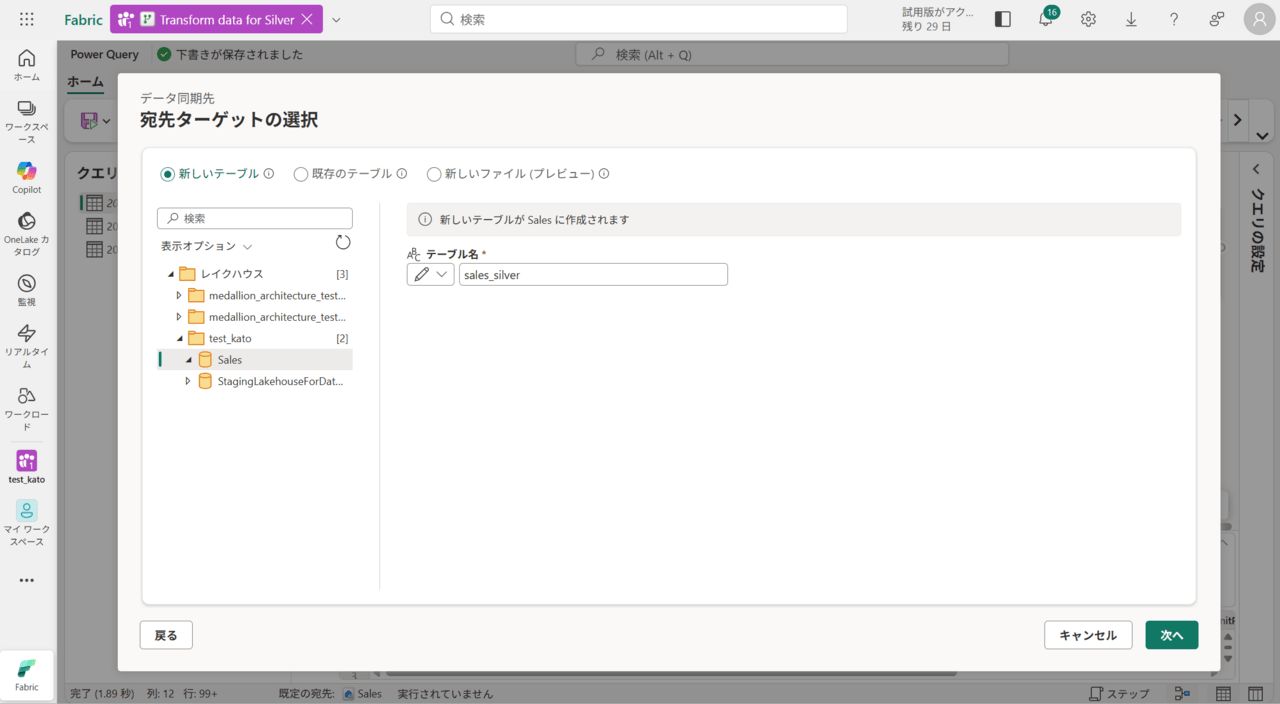The height and width of the screenshot is (704, 1280).
Task: Click the refresh icon in lakehouse tree
Action: [343, 243]
